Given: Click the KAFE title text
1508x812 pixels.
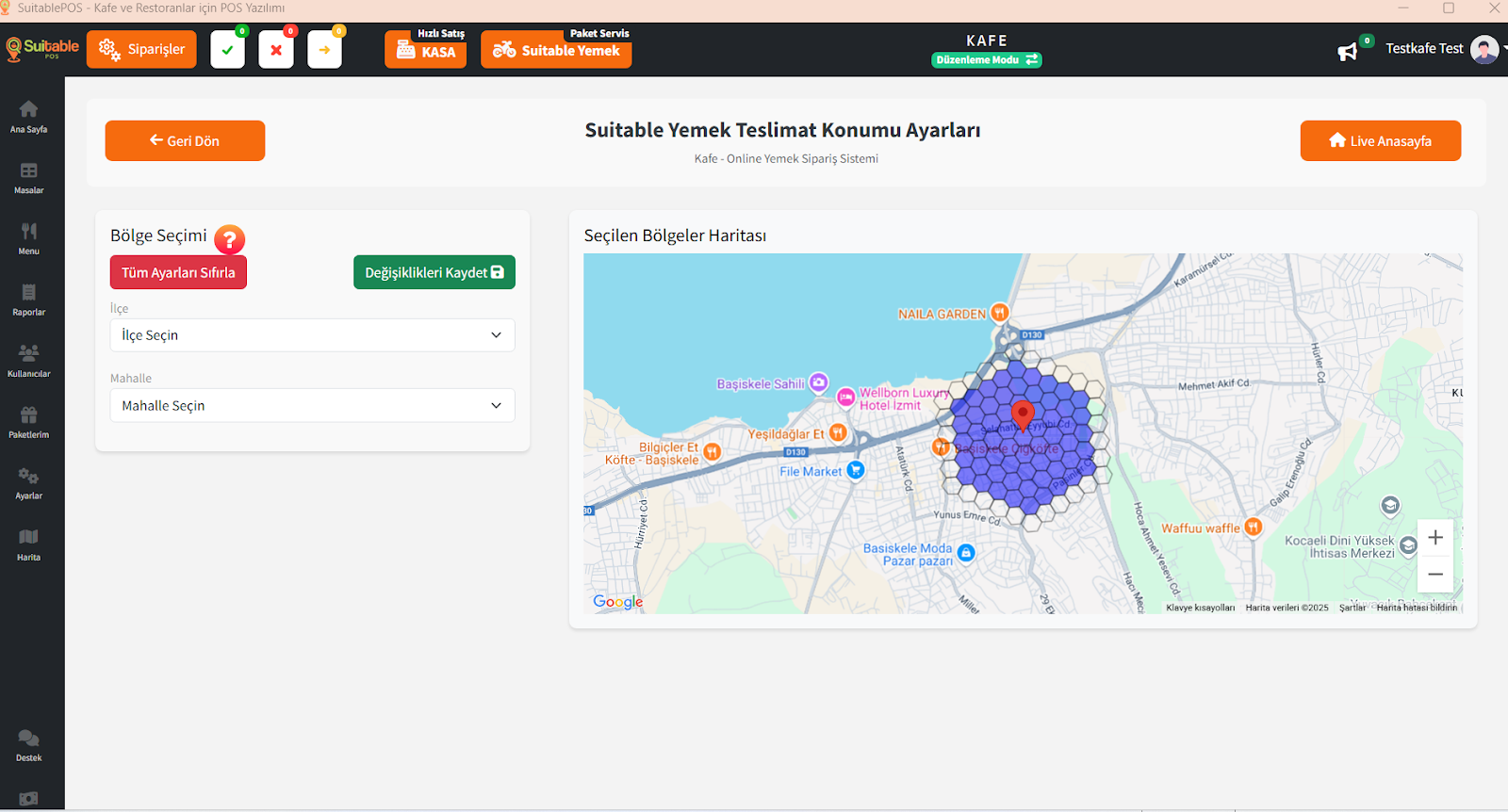Looking at the screenshot, I should pos(987,41).
